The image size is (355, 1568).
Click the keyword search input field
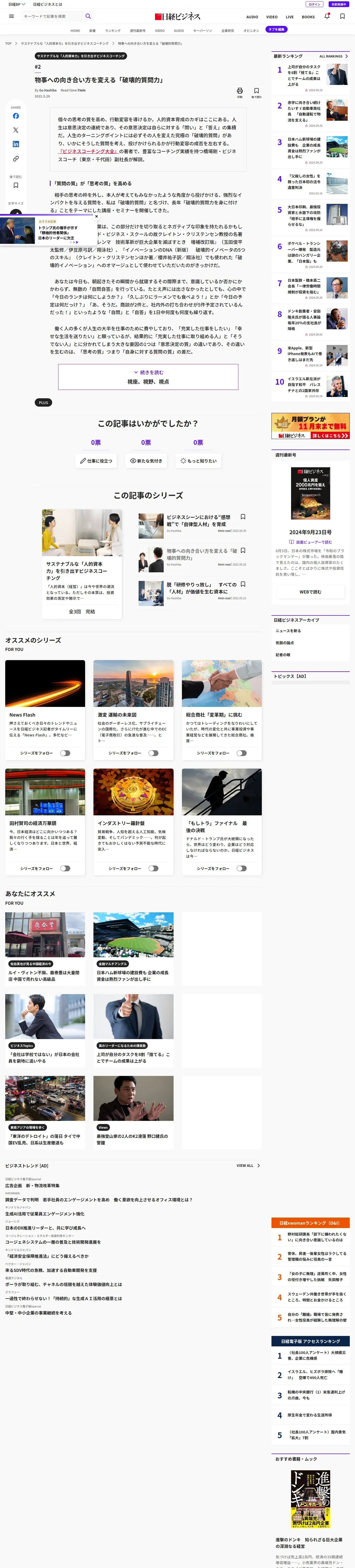point(52,16)
